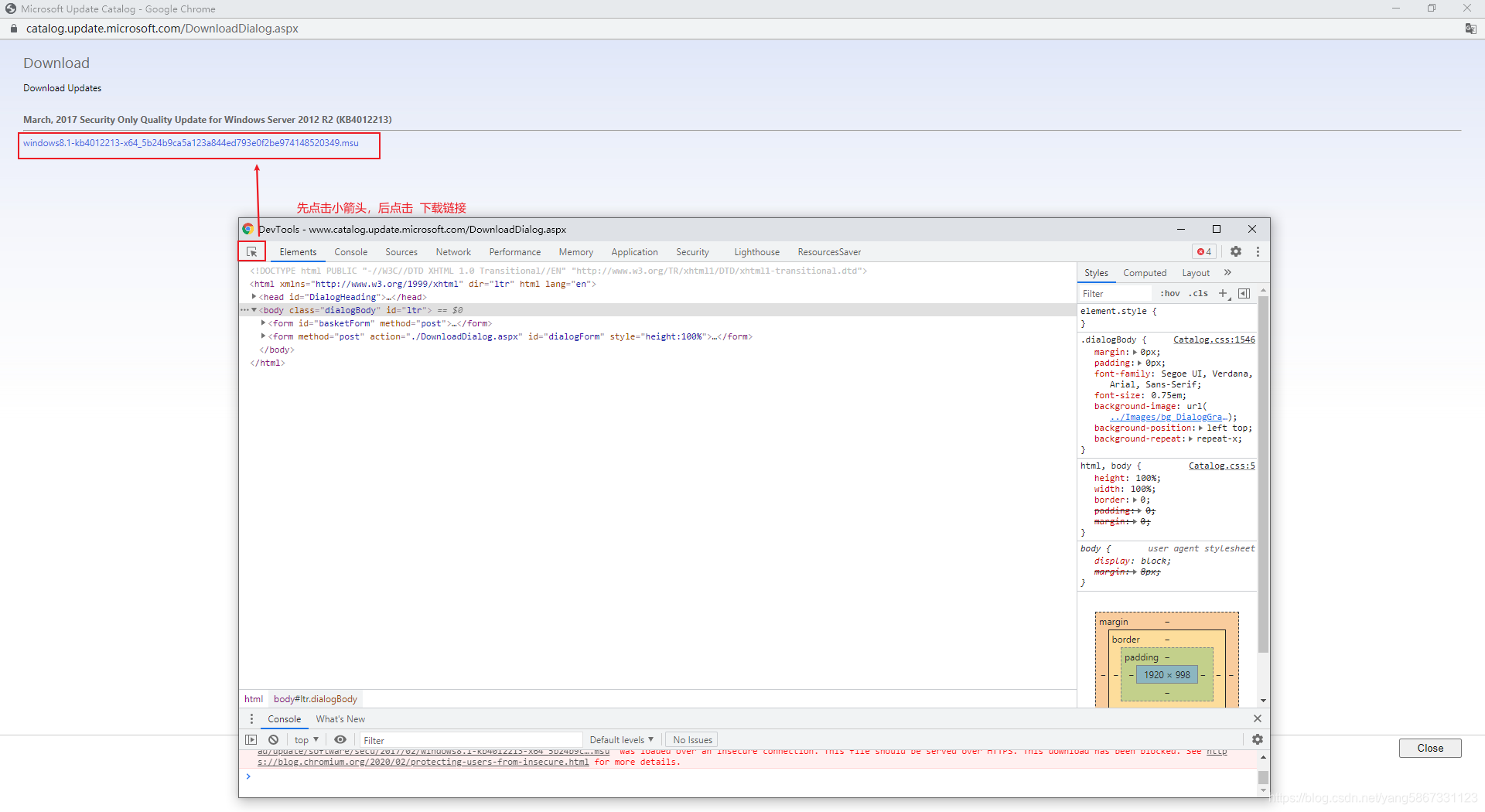Clear console with the block icon
The image size is (1485, 812).
point(273,739)
